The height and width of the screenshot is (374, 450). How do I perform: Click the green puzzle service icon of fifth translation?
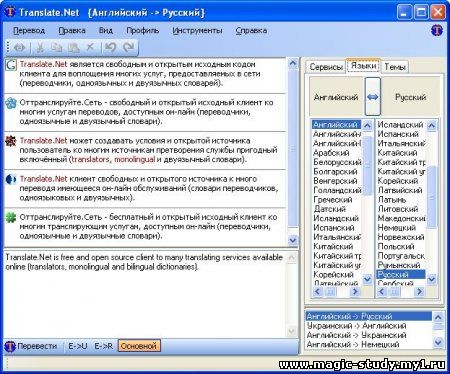pos(11,218)
